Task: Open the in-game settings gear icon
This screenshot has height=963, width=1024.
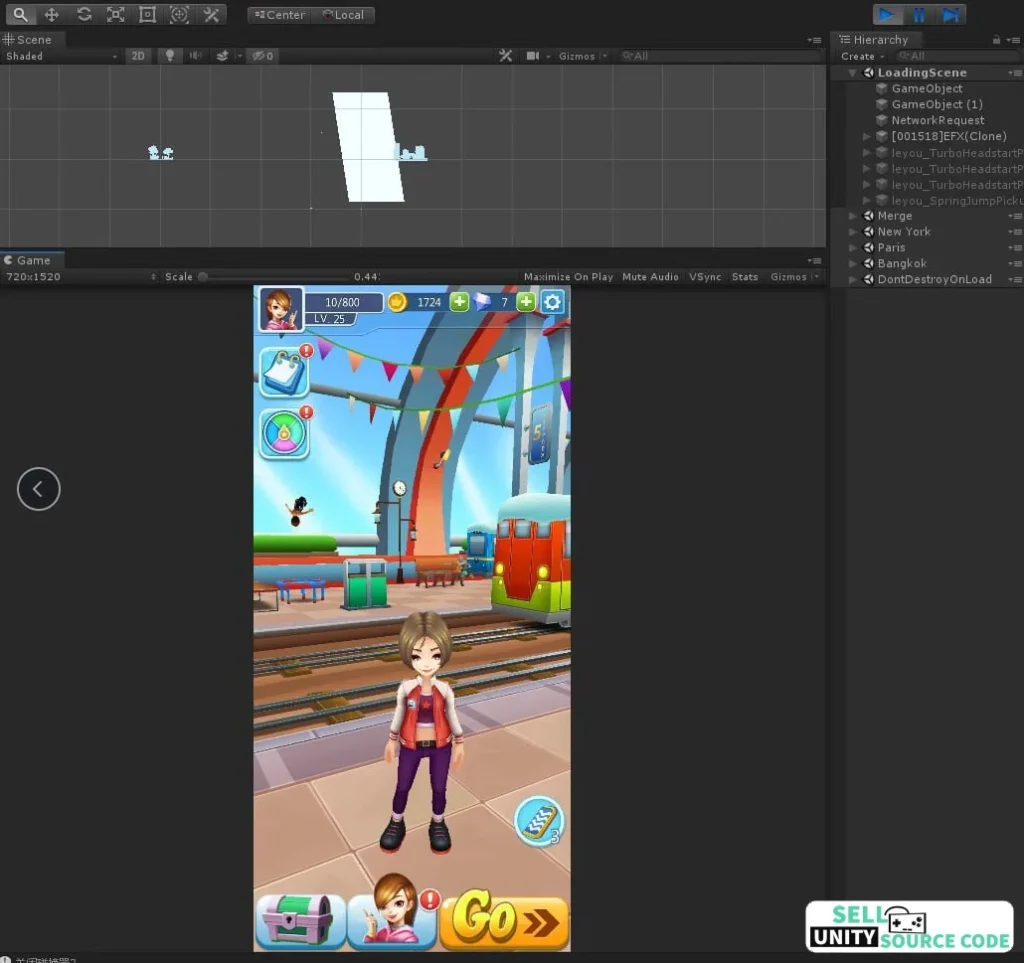Action: tap(552, 302)
